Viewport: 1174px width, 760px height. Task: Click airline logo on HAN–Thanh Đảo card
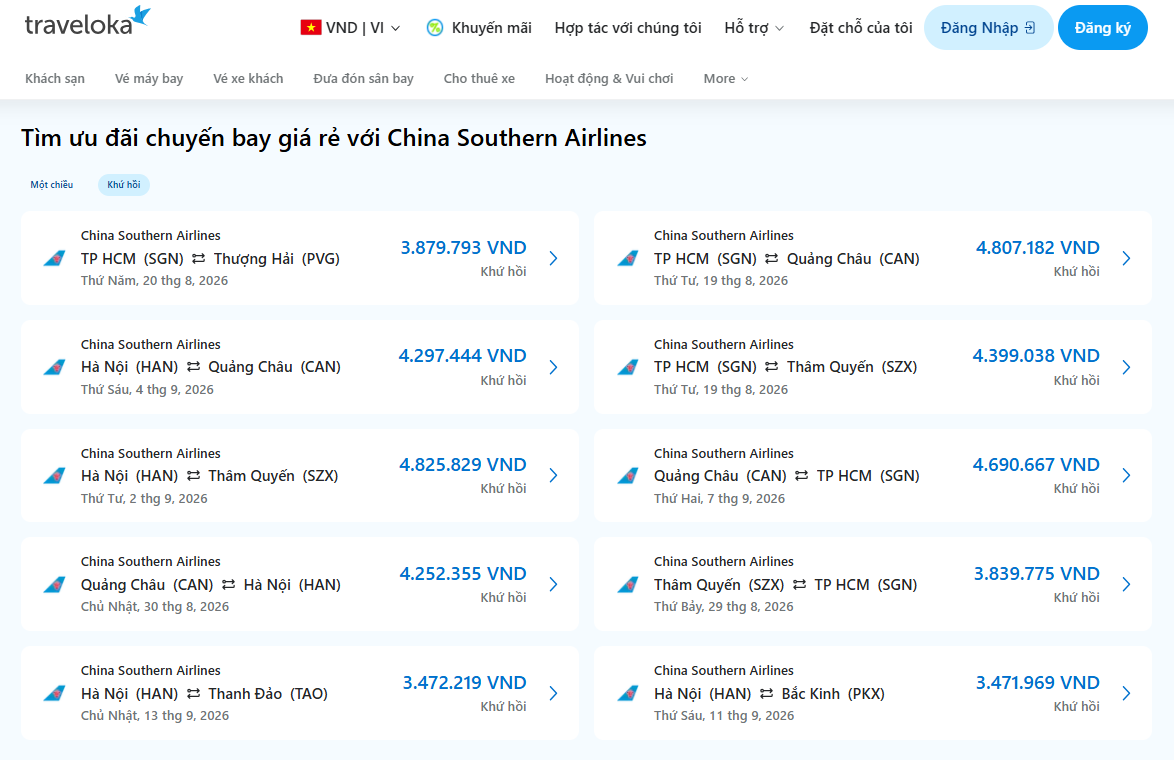click(55, 693)
